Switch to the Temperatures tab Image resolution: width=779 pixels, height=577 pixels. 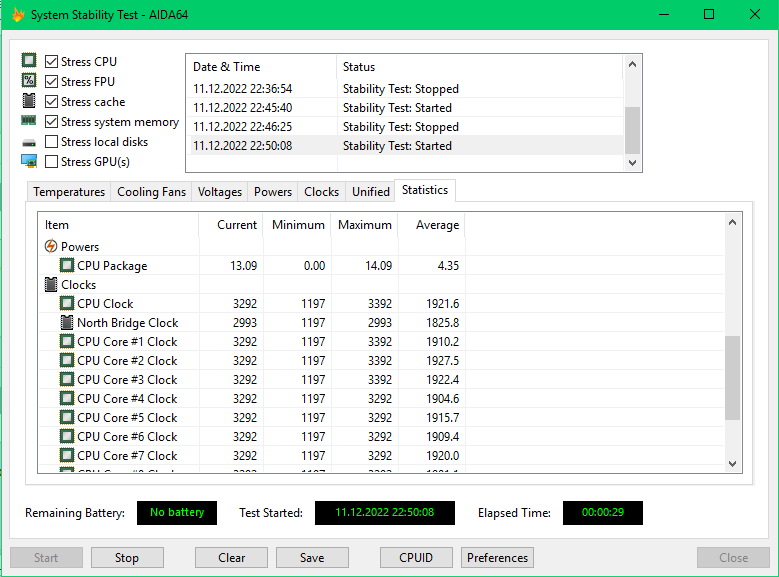point(69,192)
